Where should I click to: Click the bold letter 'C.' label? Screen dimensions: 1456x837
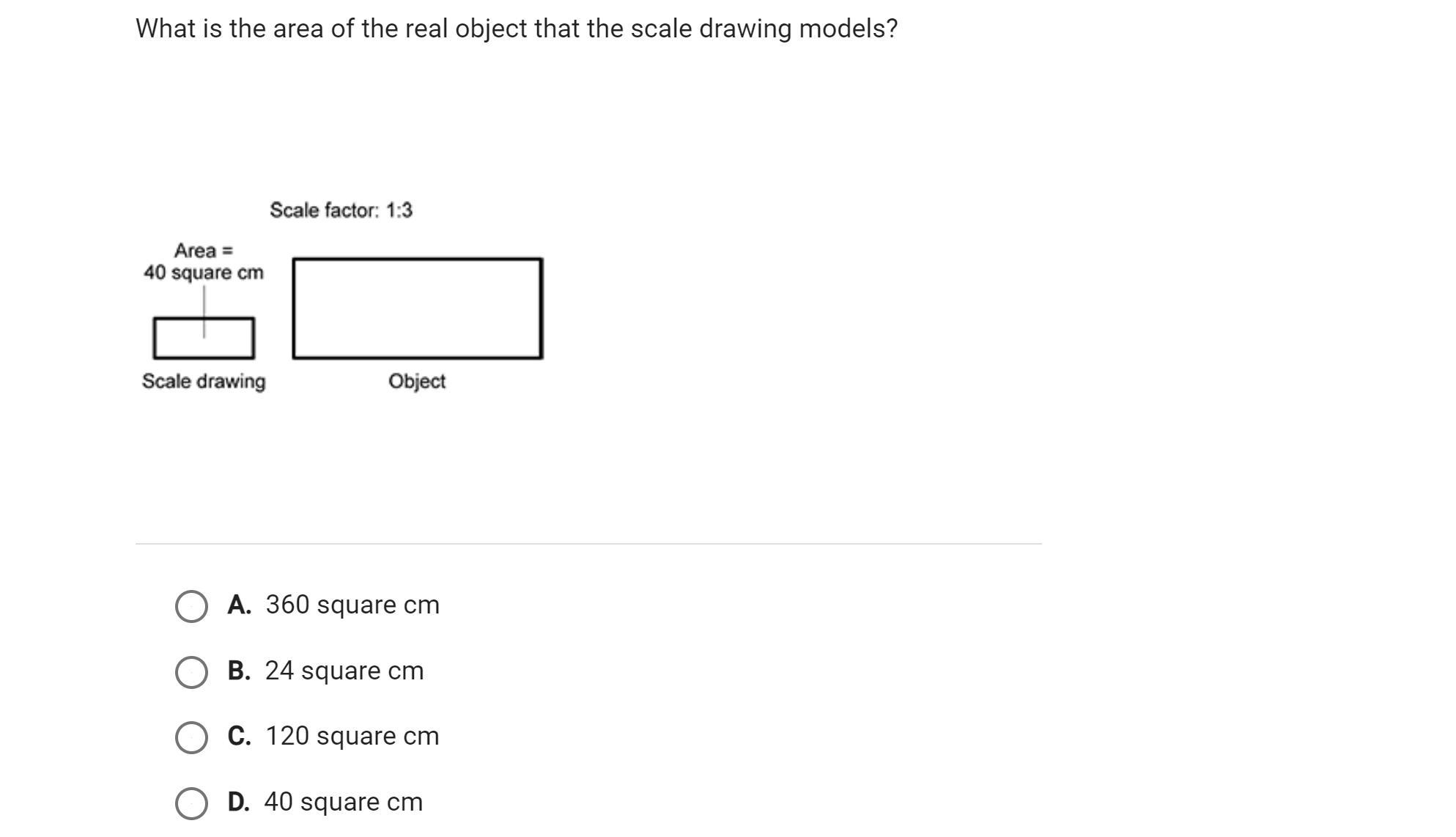tap(240, 736)
